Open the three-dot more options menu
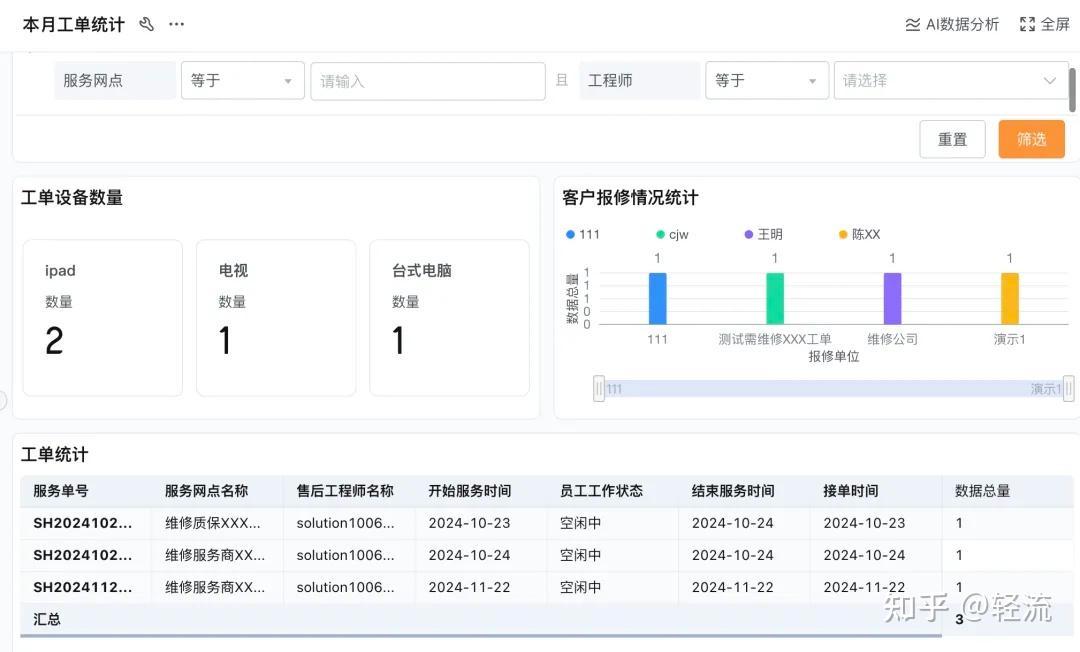Image resolution: width=1080 pixels, height=652 pixels. 176,24
